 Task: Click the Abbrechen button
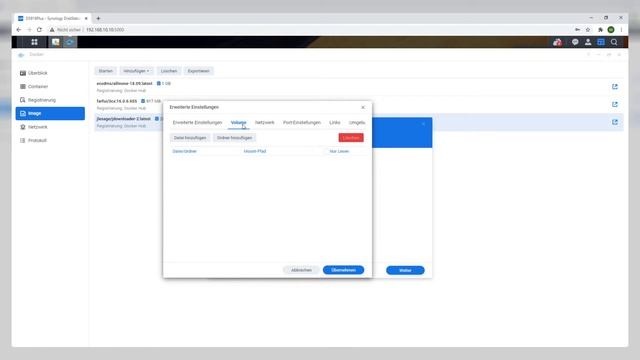click(301, 270)
